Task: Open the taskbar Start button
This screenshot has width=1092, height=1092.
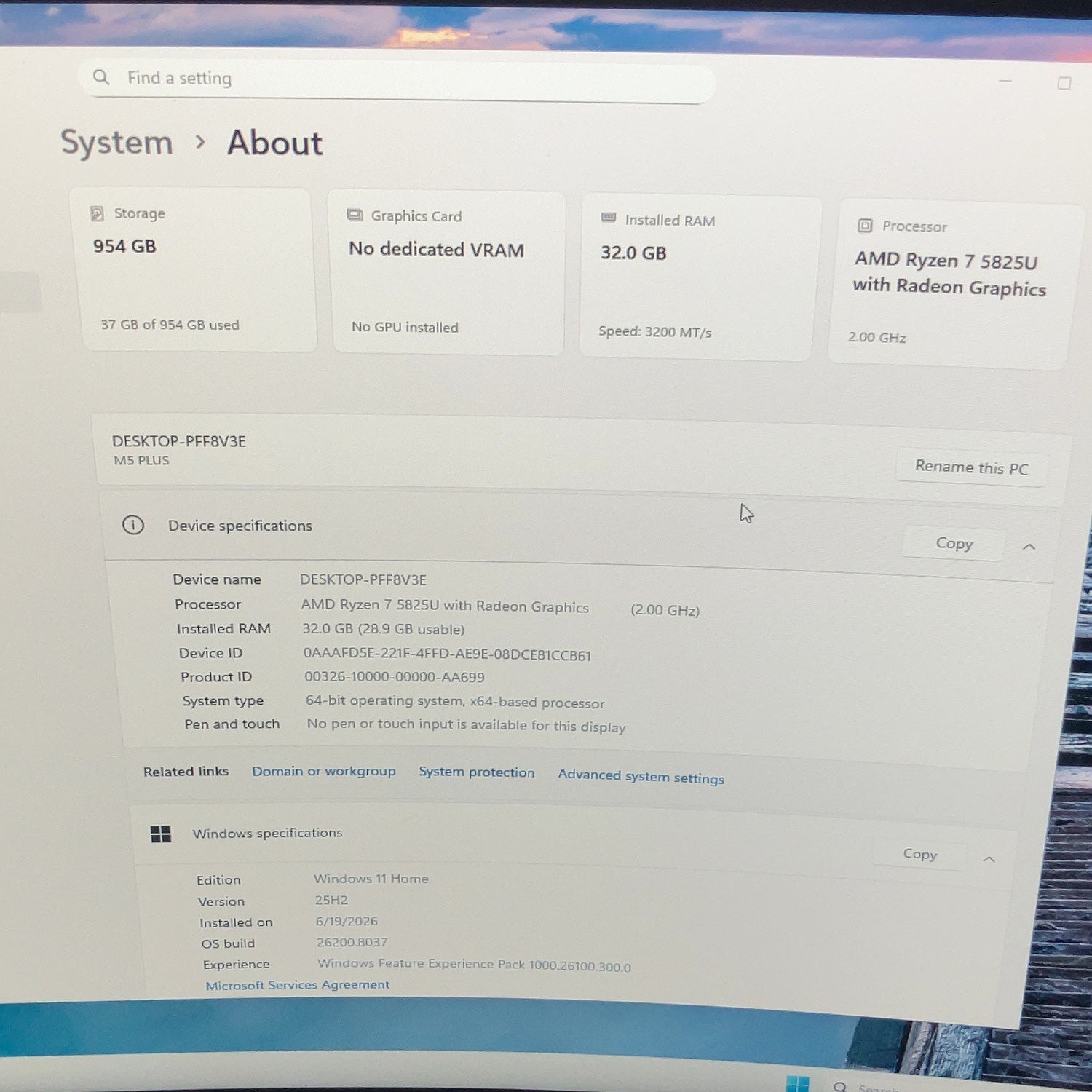Action: point(798,1083)
